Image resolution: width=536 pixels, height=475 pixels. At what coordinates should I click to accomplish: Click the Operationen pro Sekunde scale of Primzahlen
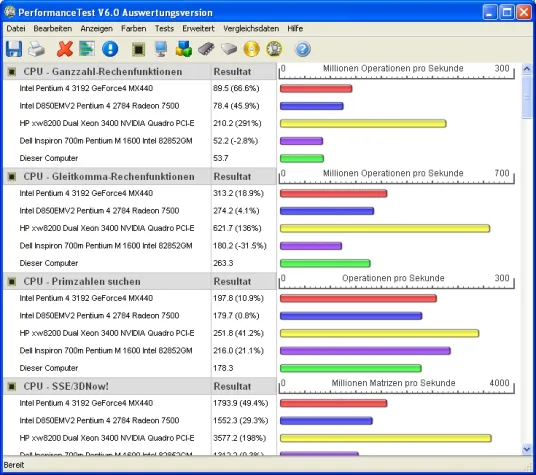point(397,281)
